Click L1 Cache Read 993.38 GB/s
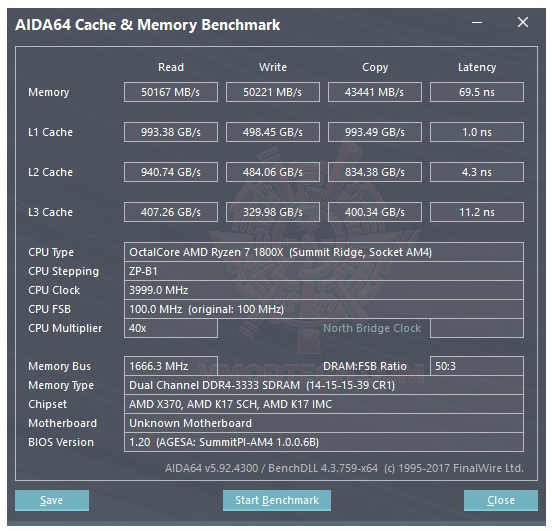This screenshot has width=552, height=531. click(171, 132)
